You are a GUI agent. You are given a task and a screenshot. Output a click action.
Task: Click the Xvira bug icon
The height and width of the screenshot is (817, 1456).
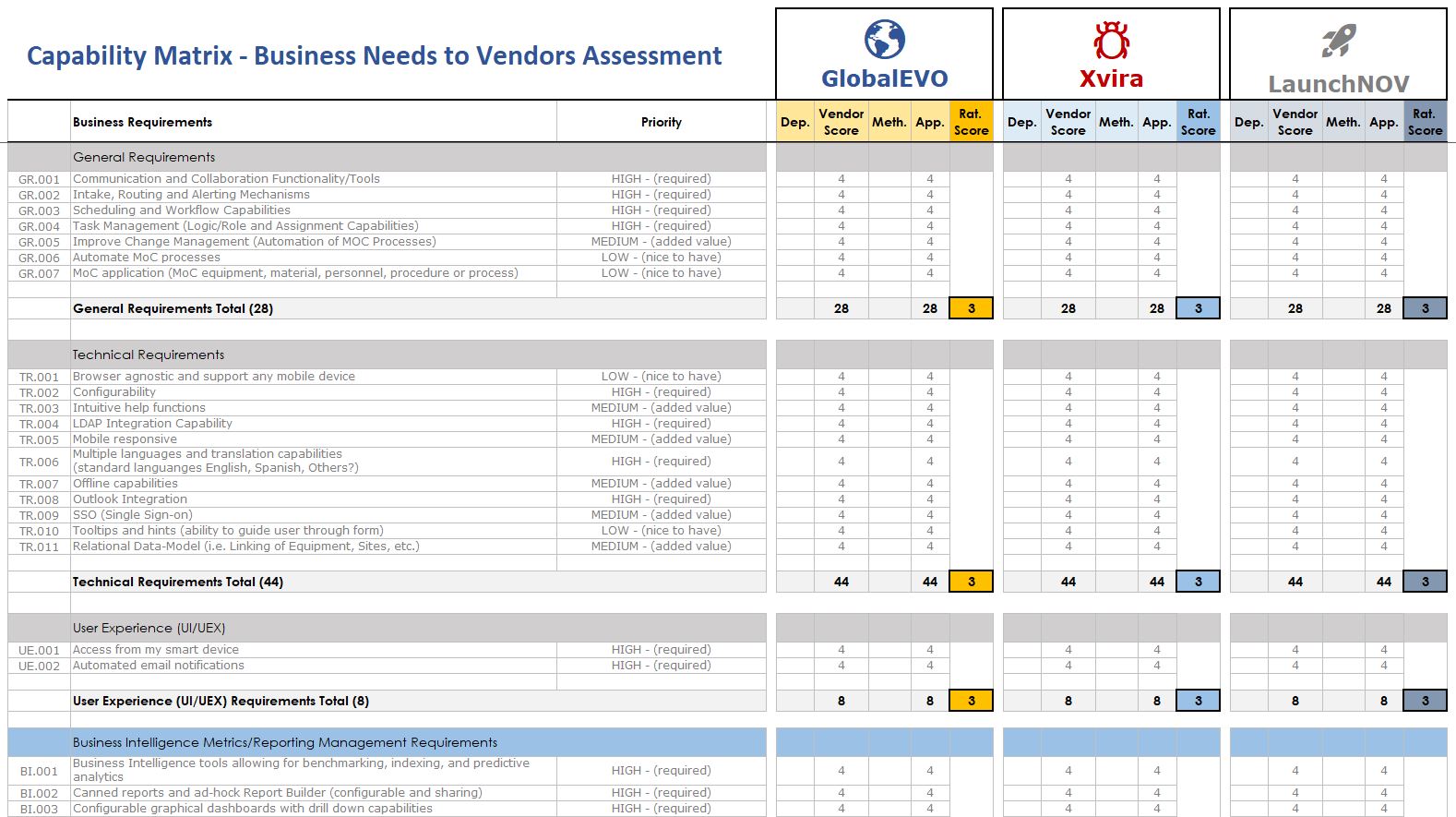point(1111,41)
